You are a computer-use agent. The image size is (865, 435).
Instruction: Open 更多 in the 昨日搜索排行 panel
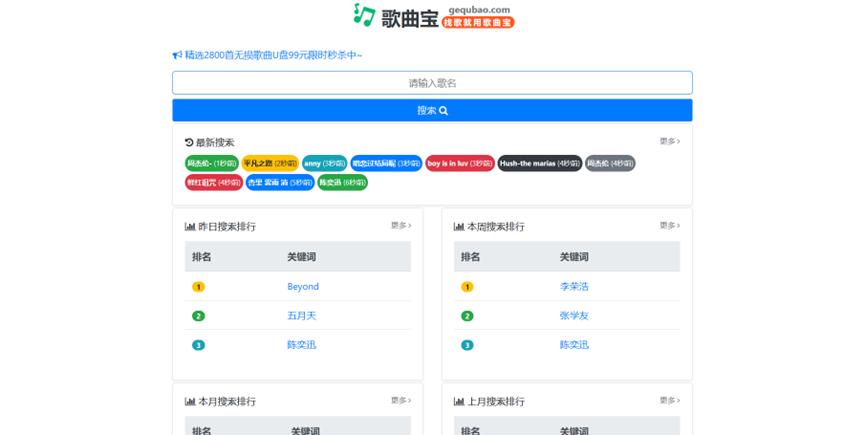[x=401, y=225]
